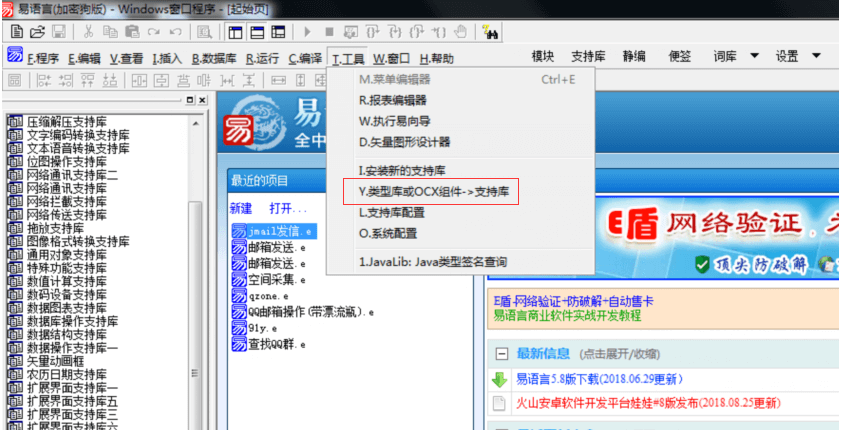This screenshot has height=430, width=842.
Task: Click the 静编 button
Action: (x=634, y=56)
